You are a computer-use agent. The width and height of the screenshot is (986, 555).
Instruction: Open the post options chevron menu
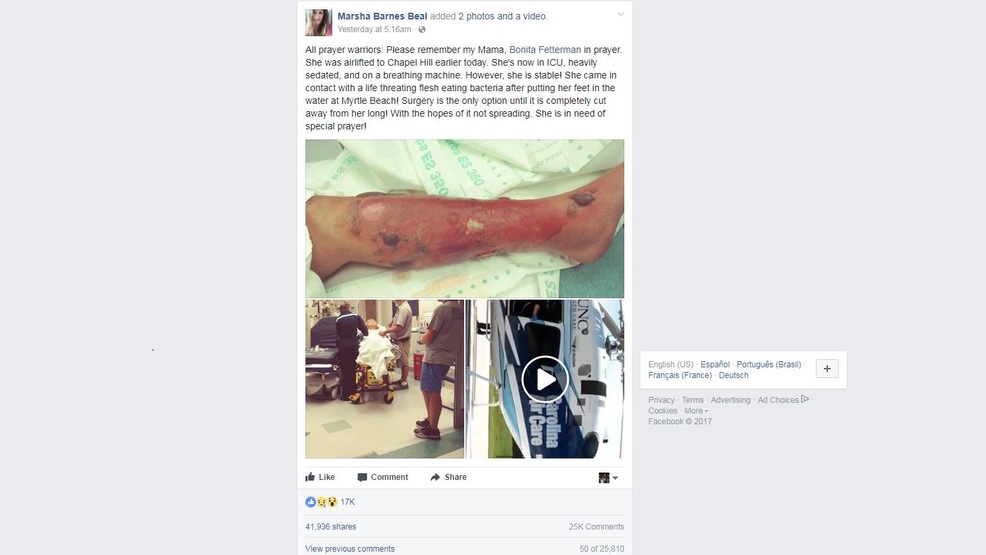tap(621, 14)
